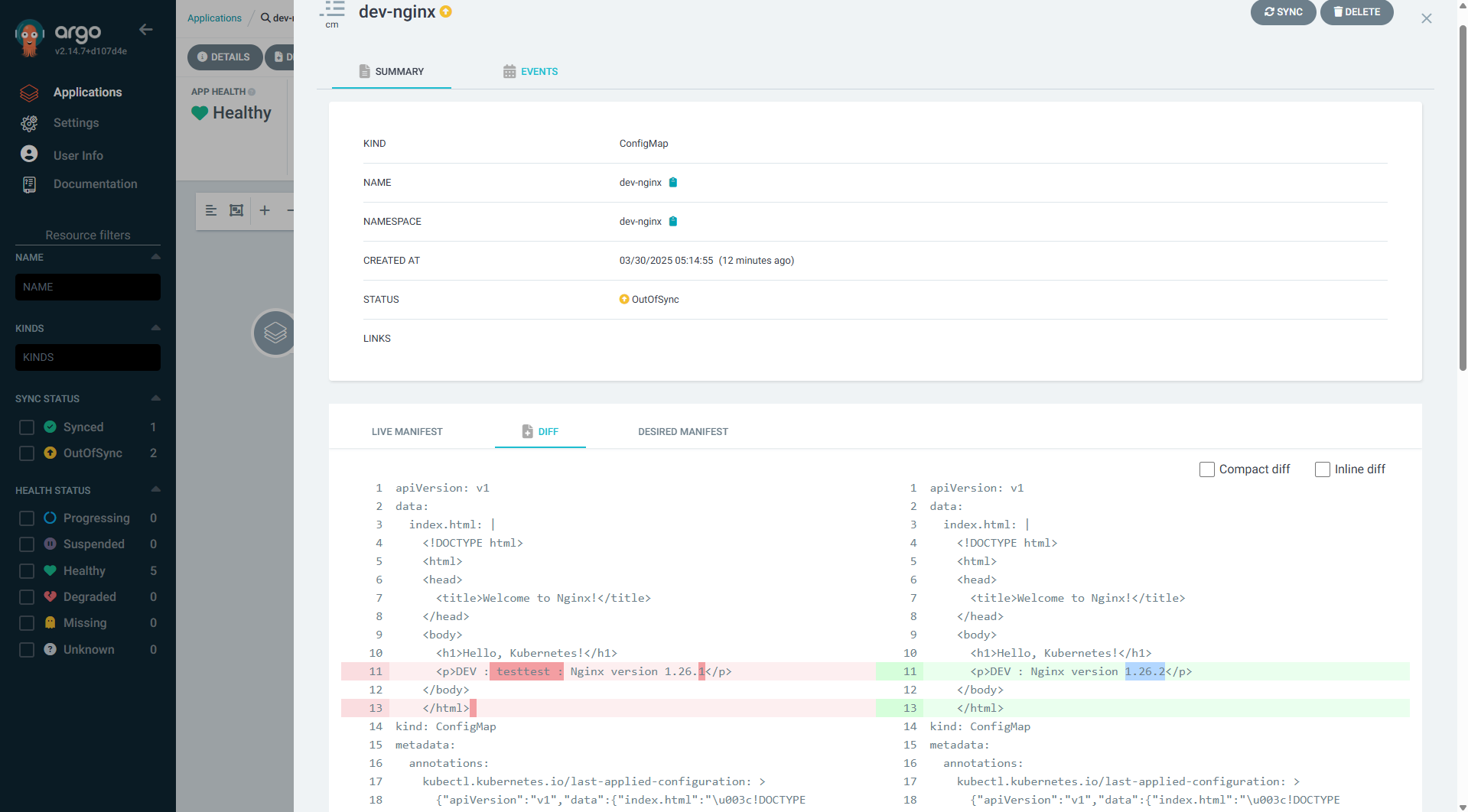Click the fit-to-screen image toolbar icon

click(236, 210)
